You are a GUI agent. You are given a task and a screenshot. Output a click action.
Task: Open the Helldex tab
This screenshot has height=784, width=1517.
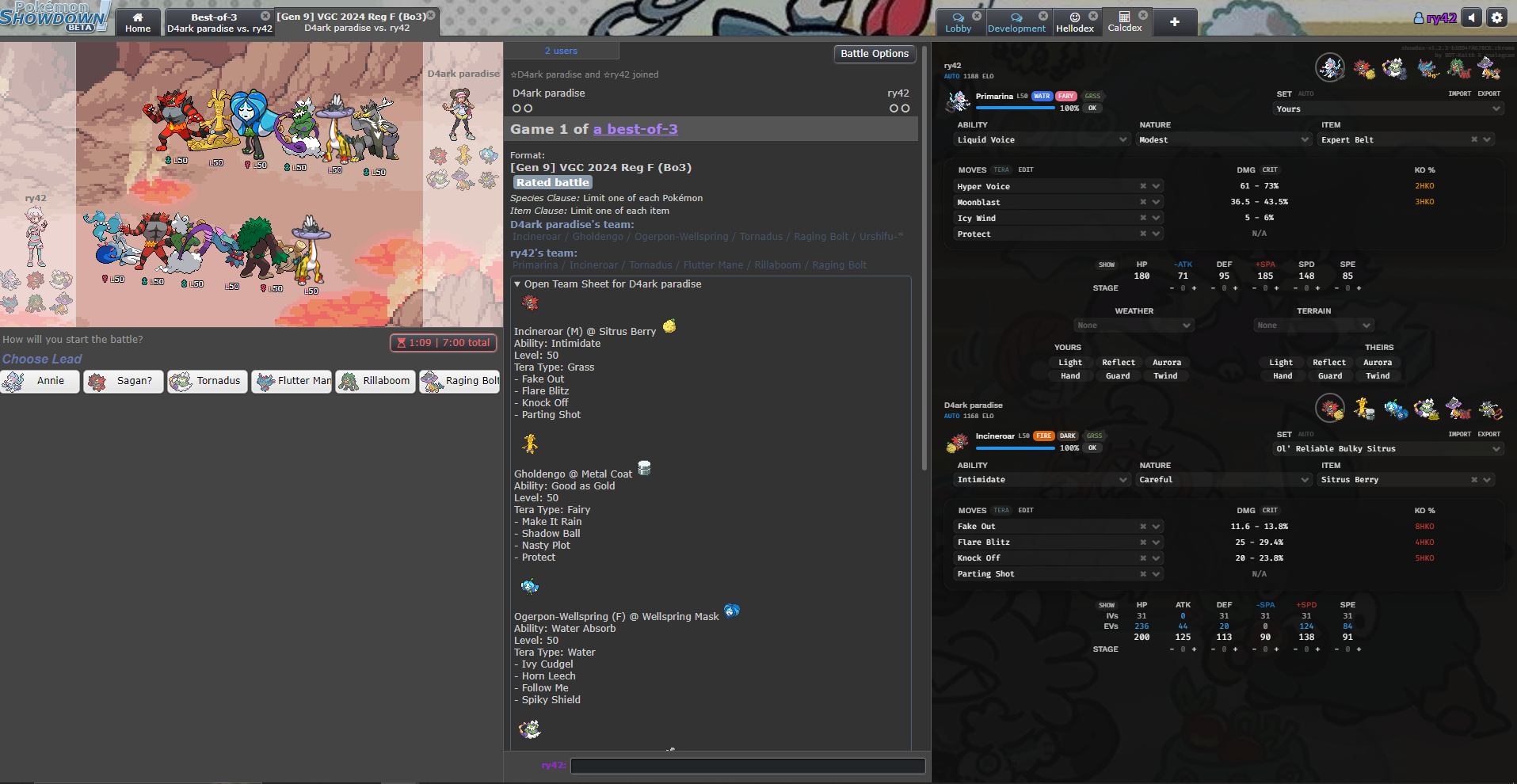(1075, 22)
